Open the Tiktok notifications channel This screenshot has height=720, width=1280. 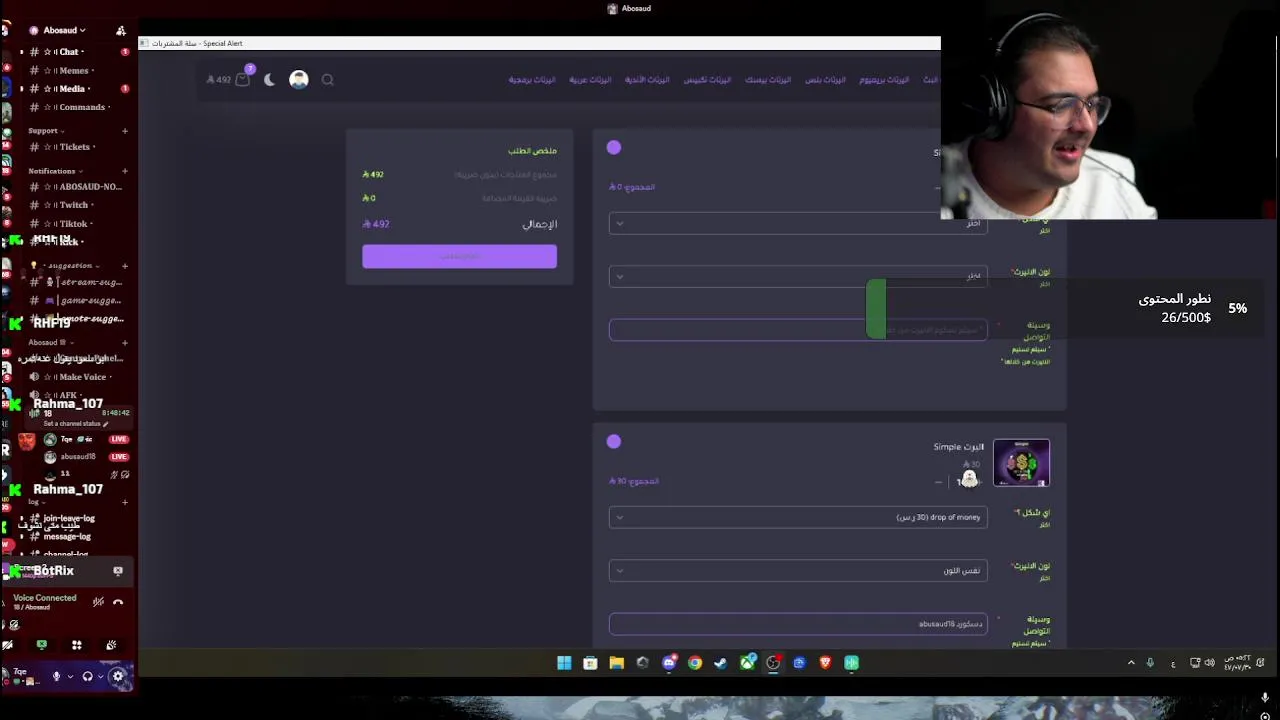[x=76, y=223]
